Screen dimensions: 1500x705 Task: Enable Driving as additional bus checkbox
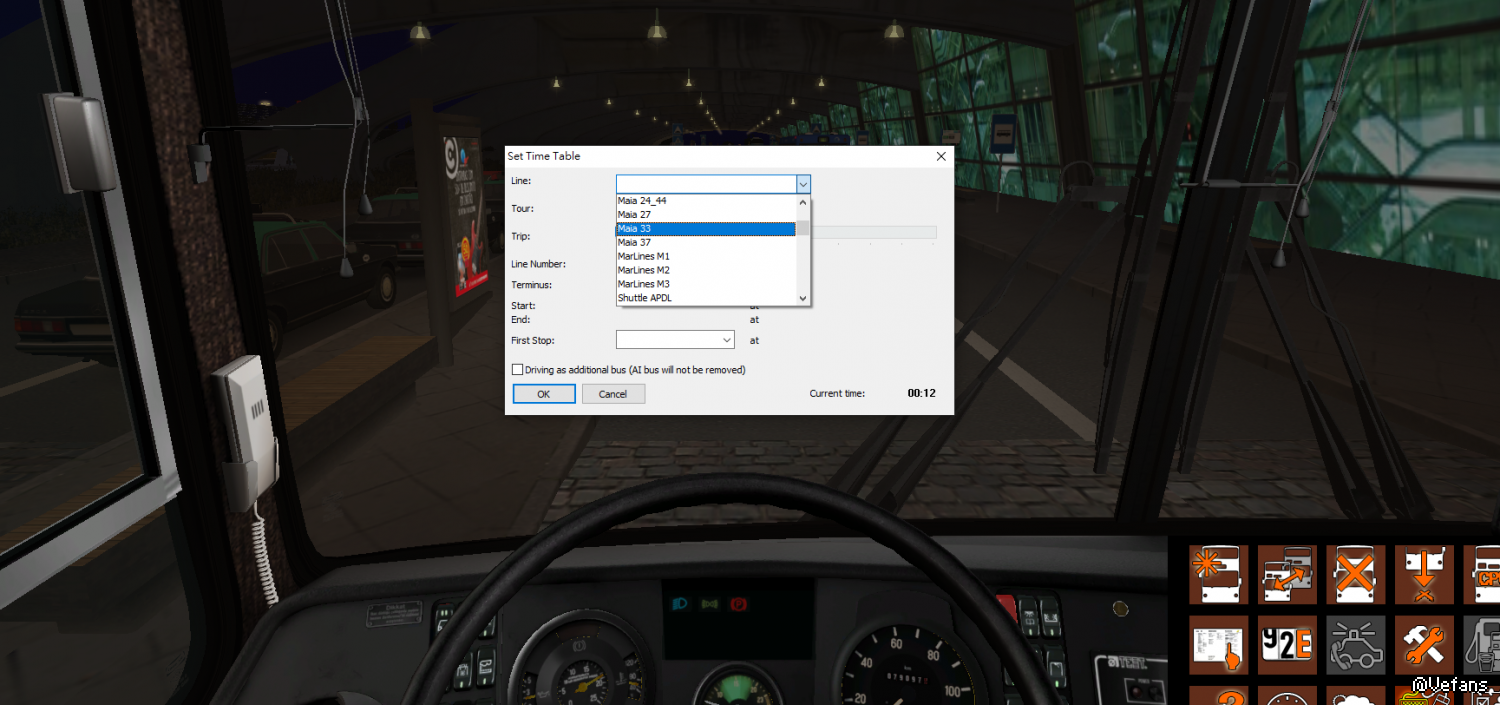click(517, 370)
